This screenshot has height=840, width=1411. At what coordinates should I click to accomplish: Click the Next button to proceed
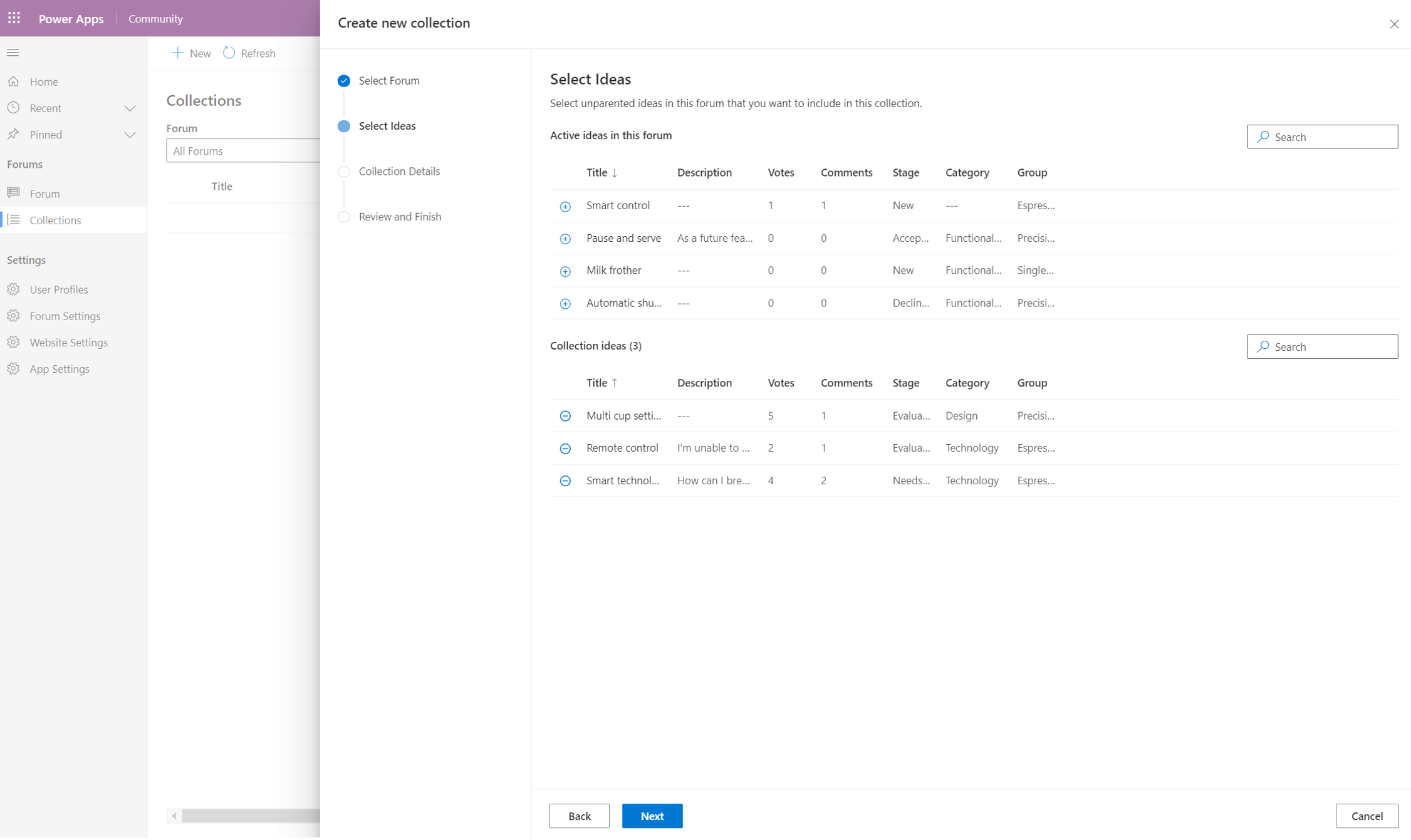pos(652,815)
